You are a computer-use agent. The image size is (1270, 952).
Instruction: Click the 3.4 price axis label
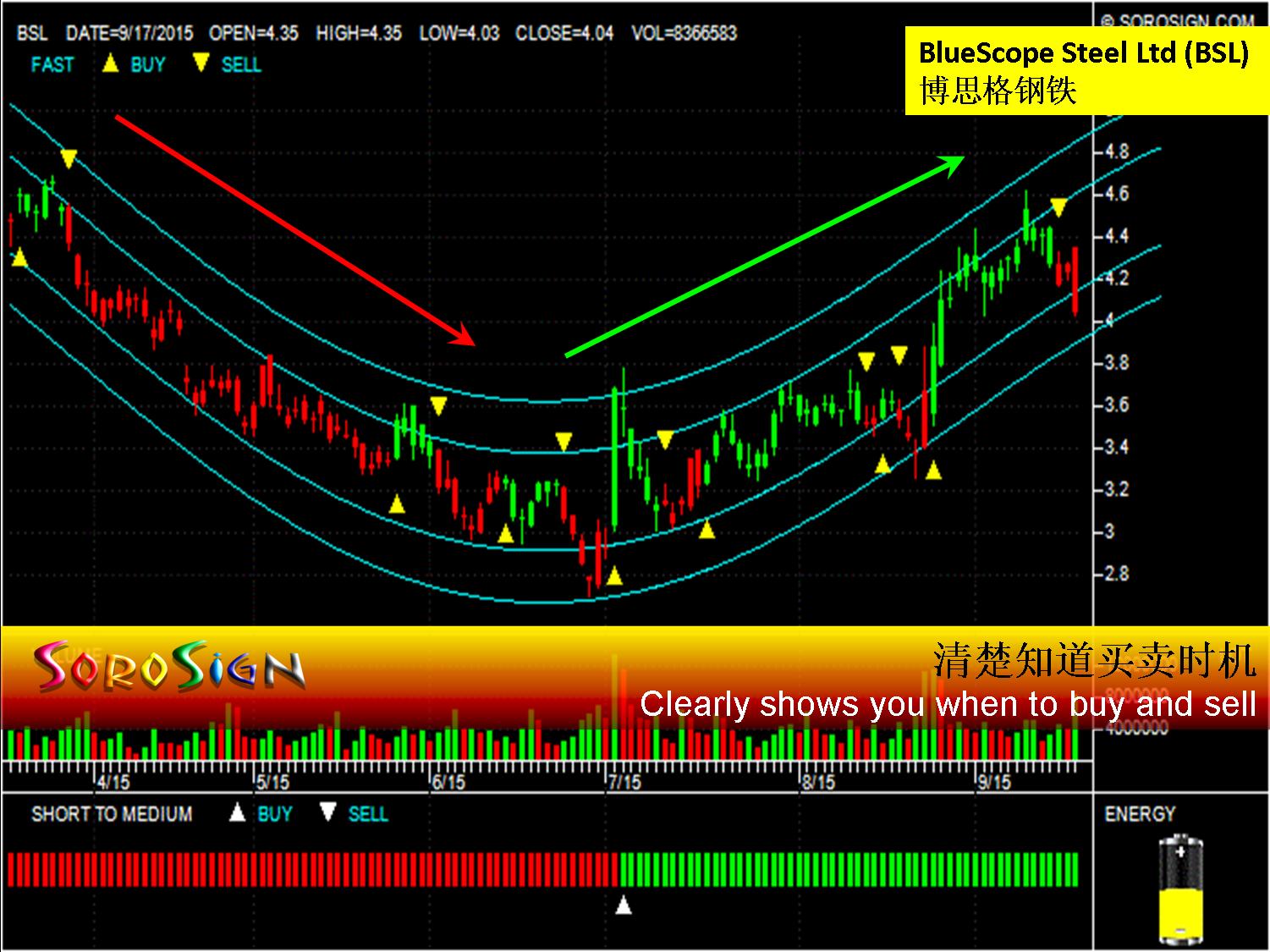[x=1116, y=448]
